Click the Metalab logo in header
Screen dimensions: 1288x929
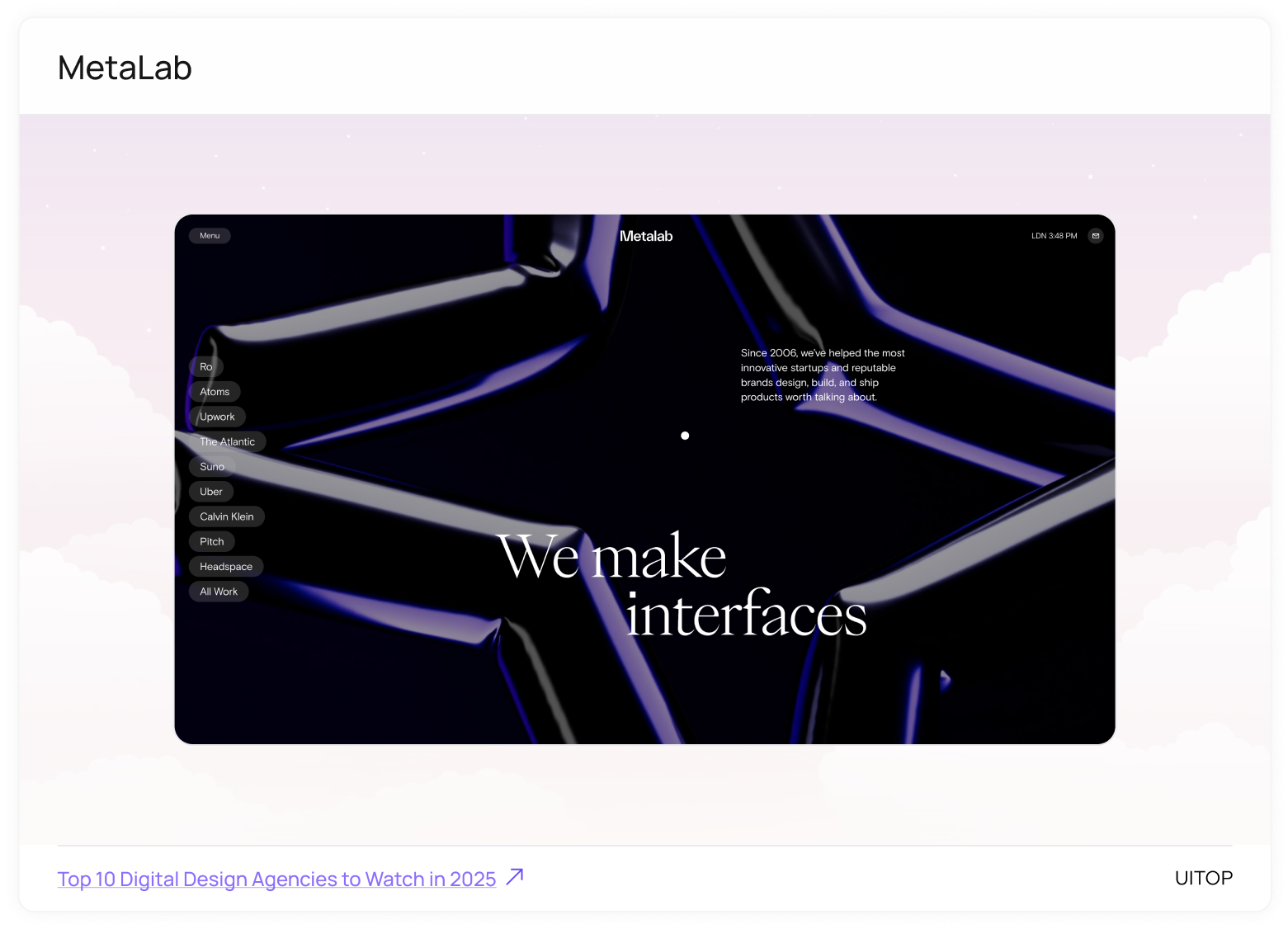[646, 236]
